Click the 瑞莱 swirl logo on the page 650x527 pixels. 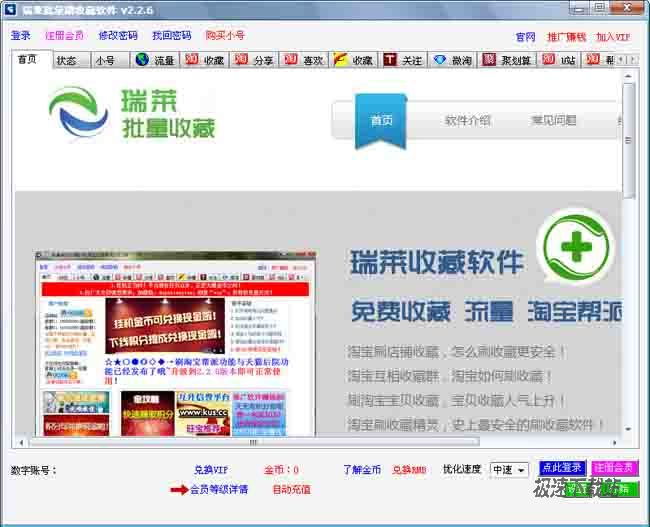[78, 111]
